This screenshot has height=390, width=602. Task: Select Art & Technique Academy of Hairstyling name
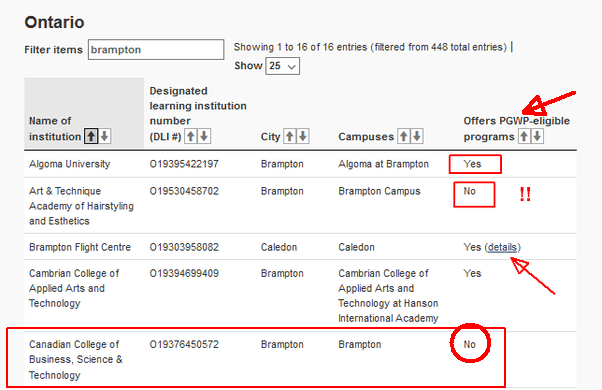81,206
